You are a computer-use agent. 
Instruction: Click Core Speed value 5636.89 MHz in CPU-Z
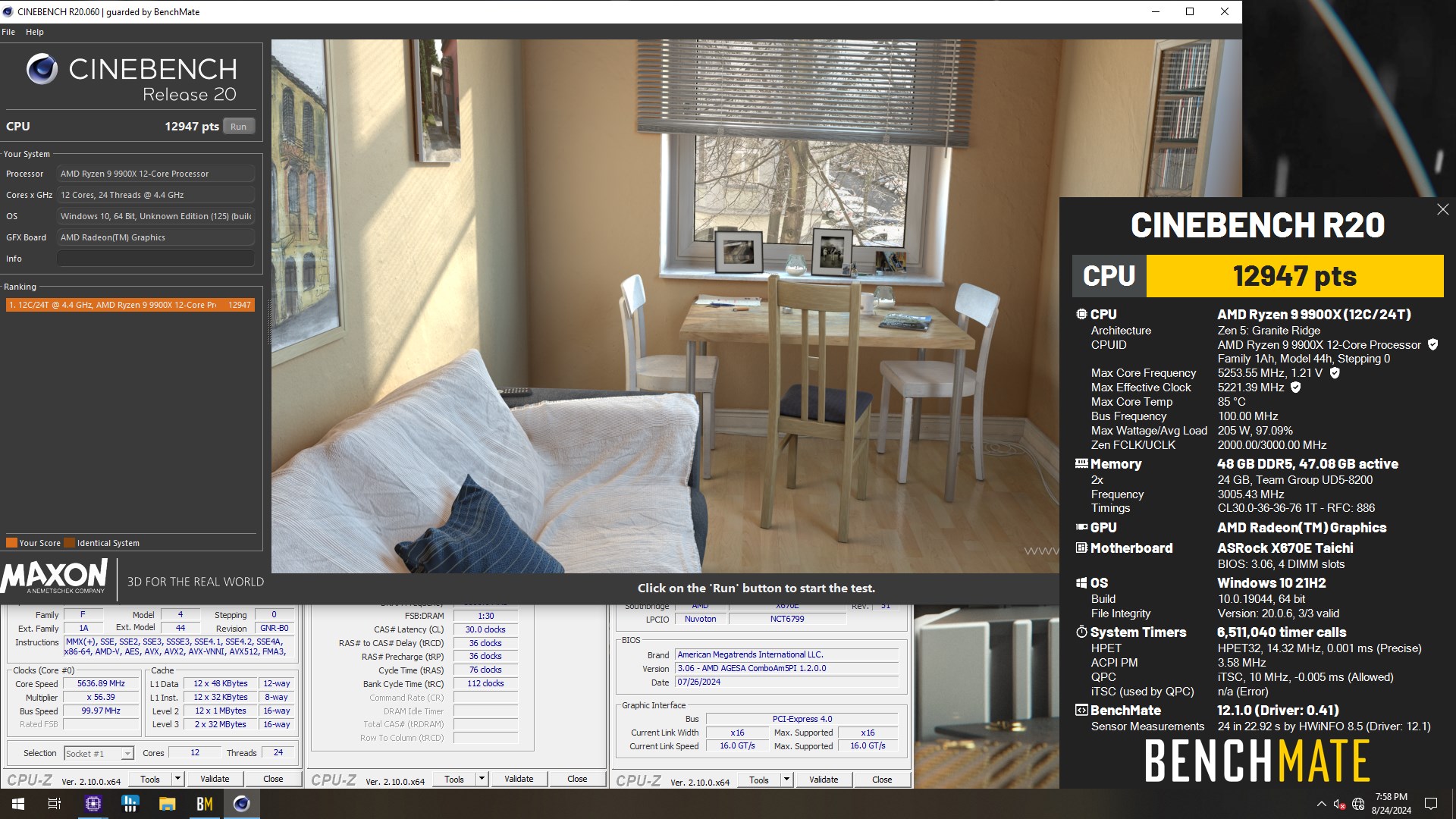pyautogui.click(x=102, y=683)
